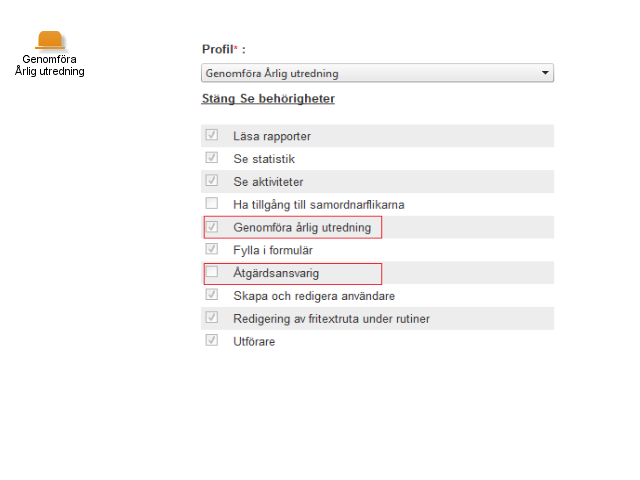Click the orange helmet profile icon
Viewport: 640px width, 480px height.
[50, 40]
